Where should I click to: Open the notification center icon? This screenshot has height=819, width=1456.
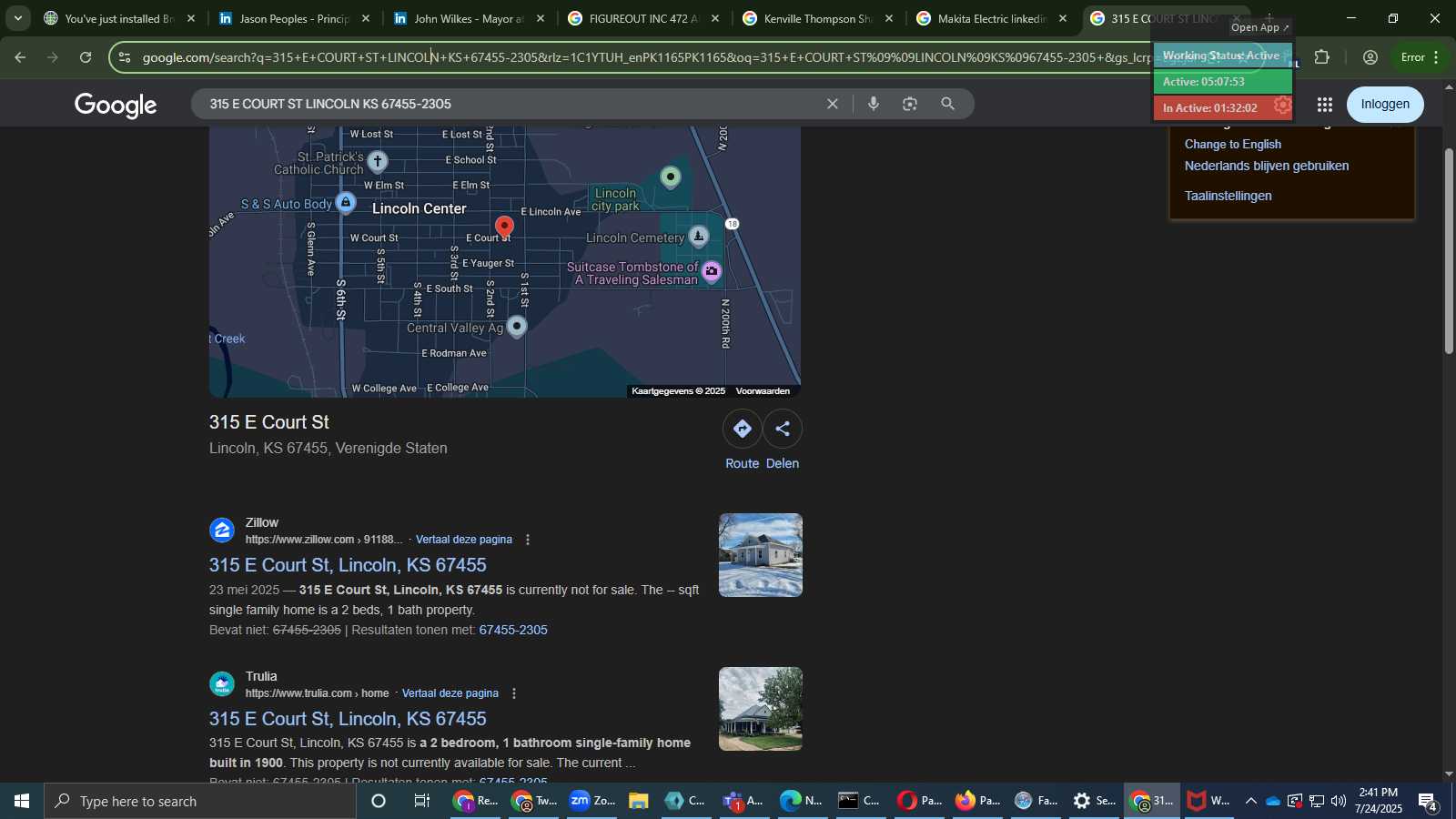(x=1428, y=802)
